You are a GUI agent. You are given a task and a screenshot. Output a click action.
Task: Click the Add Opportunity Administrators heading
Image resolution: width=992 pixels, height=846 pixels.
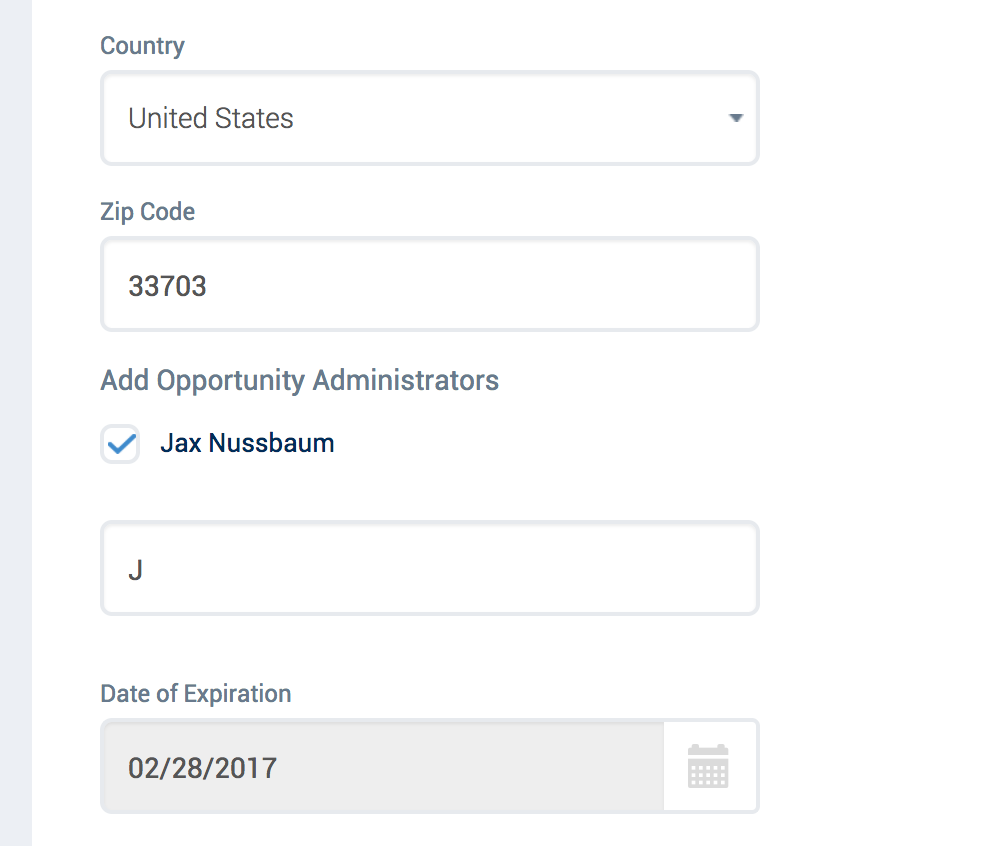tap(299, 380)
